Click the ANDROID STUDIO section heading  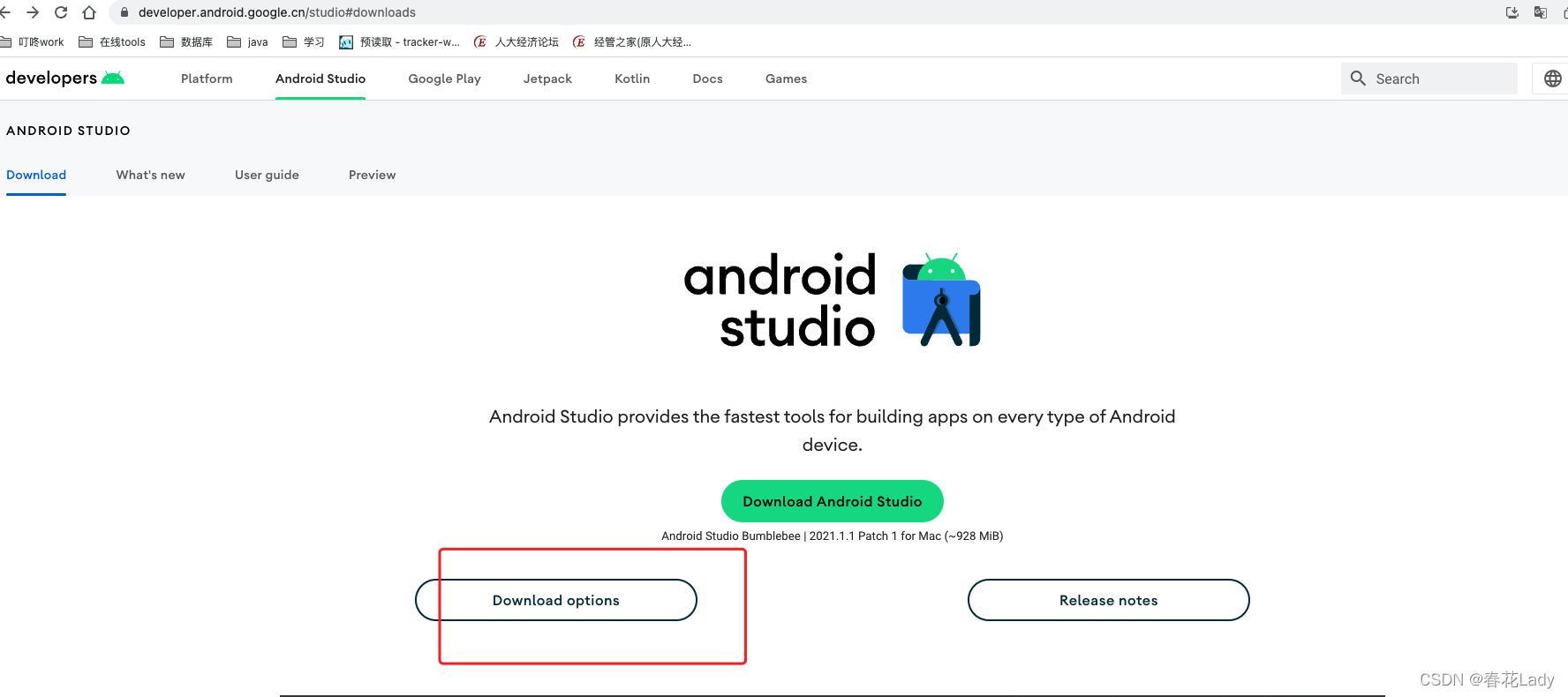[x=68, y=131]
